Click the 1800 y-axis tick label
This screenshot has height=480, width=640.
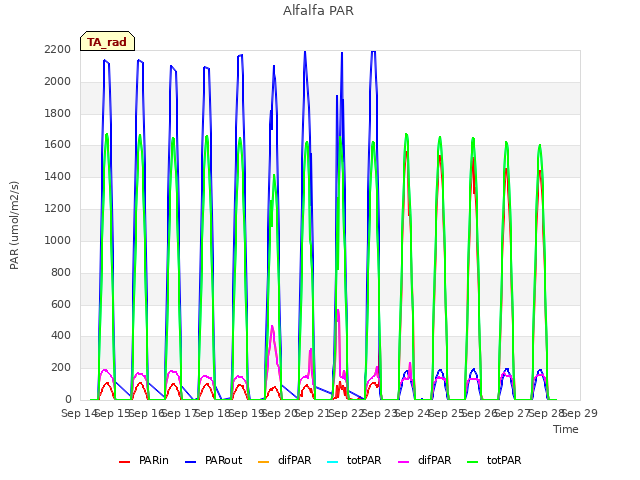58,113
